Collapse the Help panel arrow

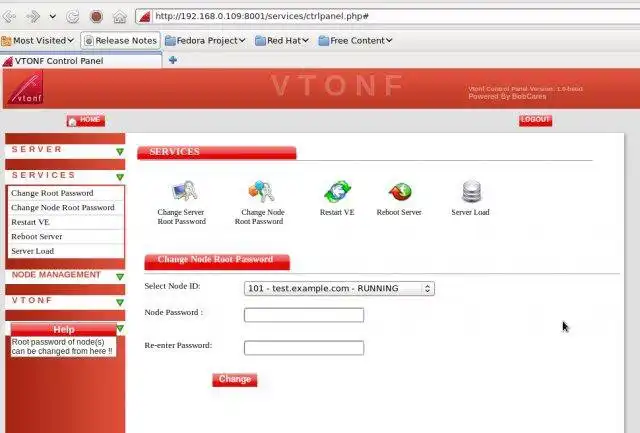(x=120, y=329)
